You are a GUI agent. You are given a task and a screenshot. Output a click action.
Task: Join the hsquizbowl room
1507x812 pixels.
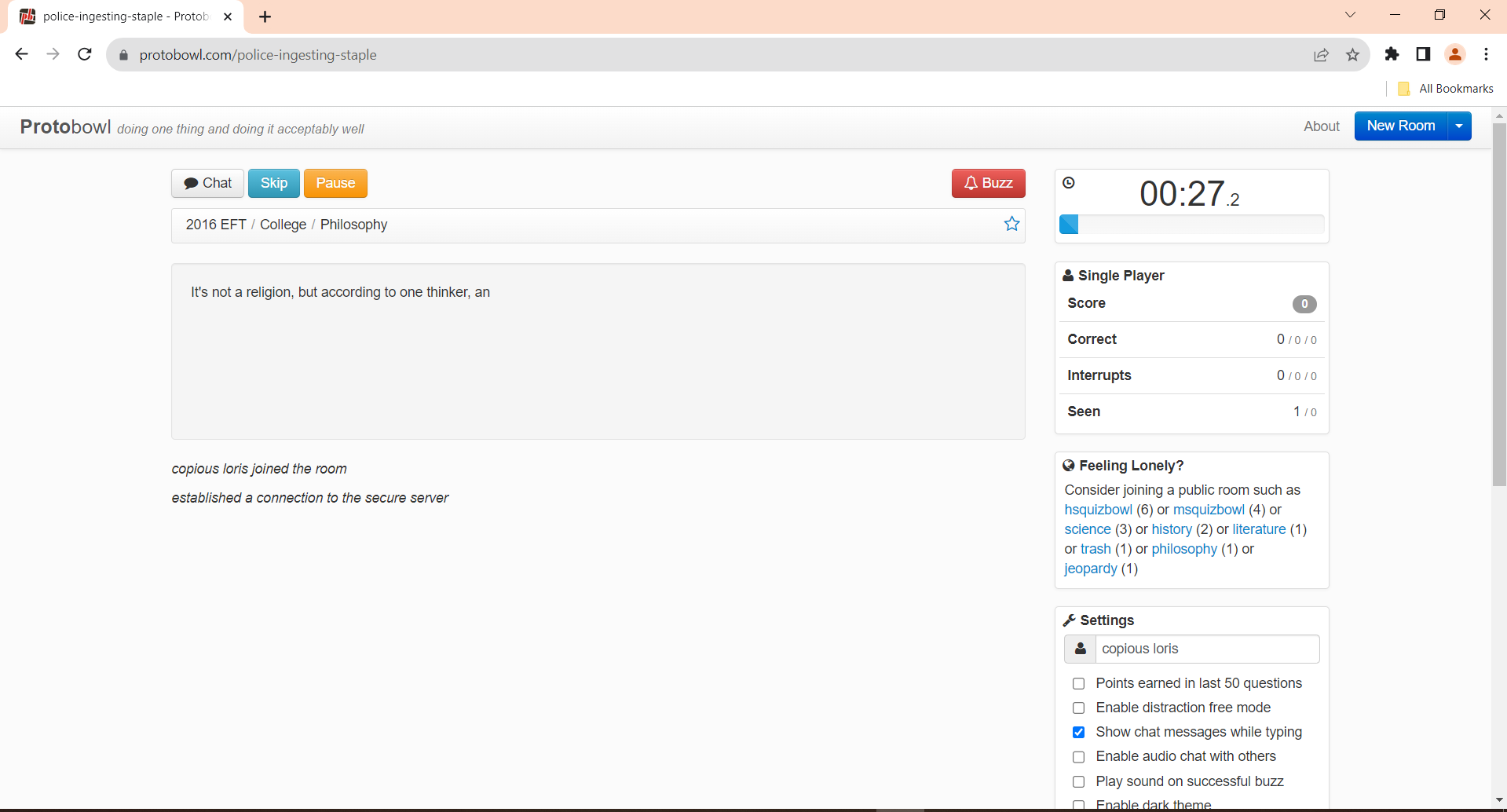pos(1098,510)
